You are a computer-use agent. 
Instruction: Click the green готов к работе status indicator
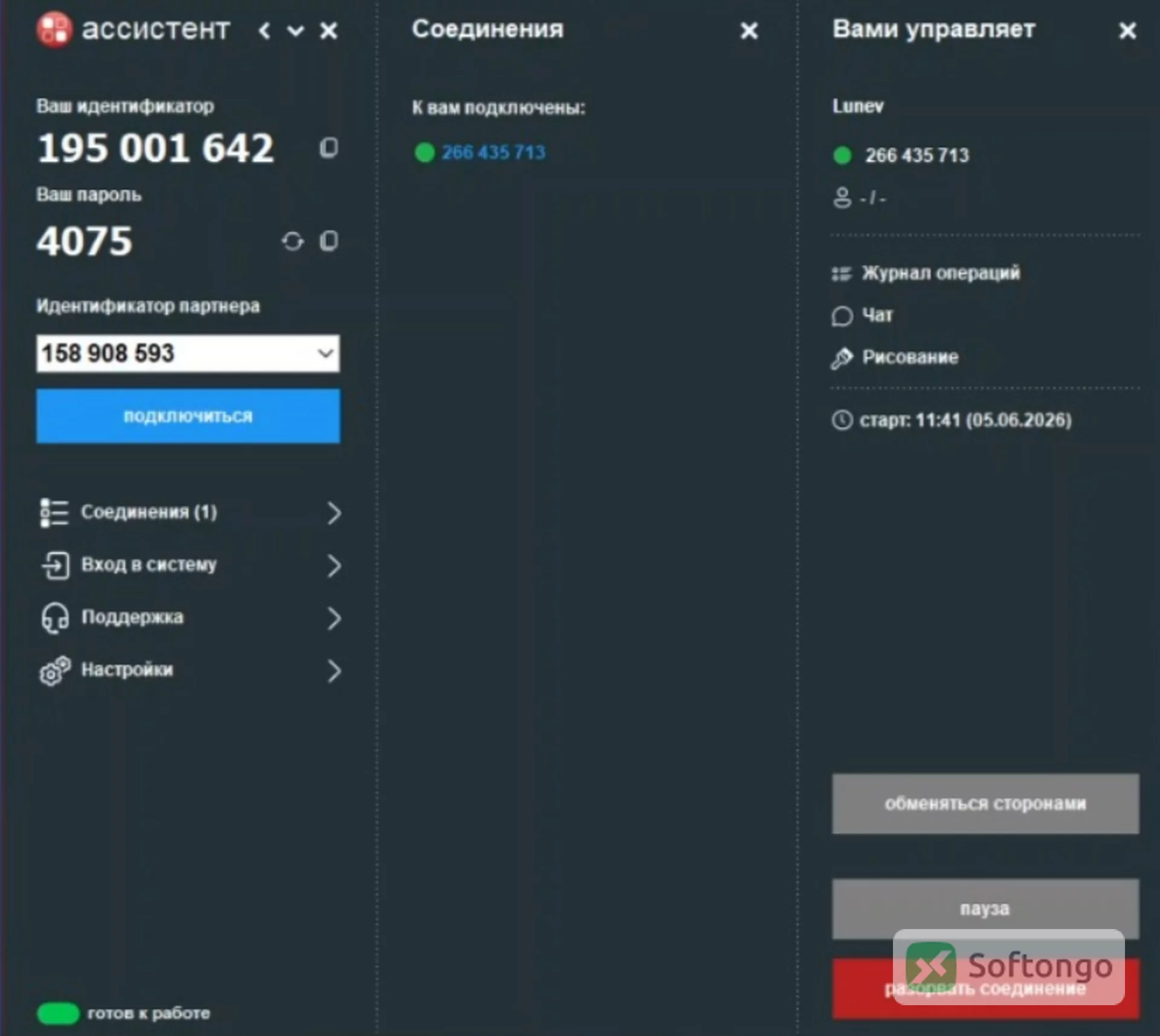point(58,1013)
